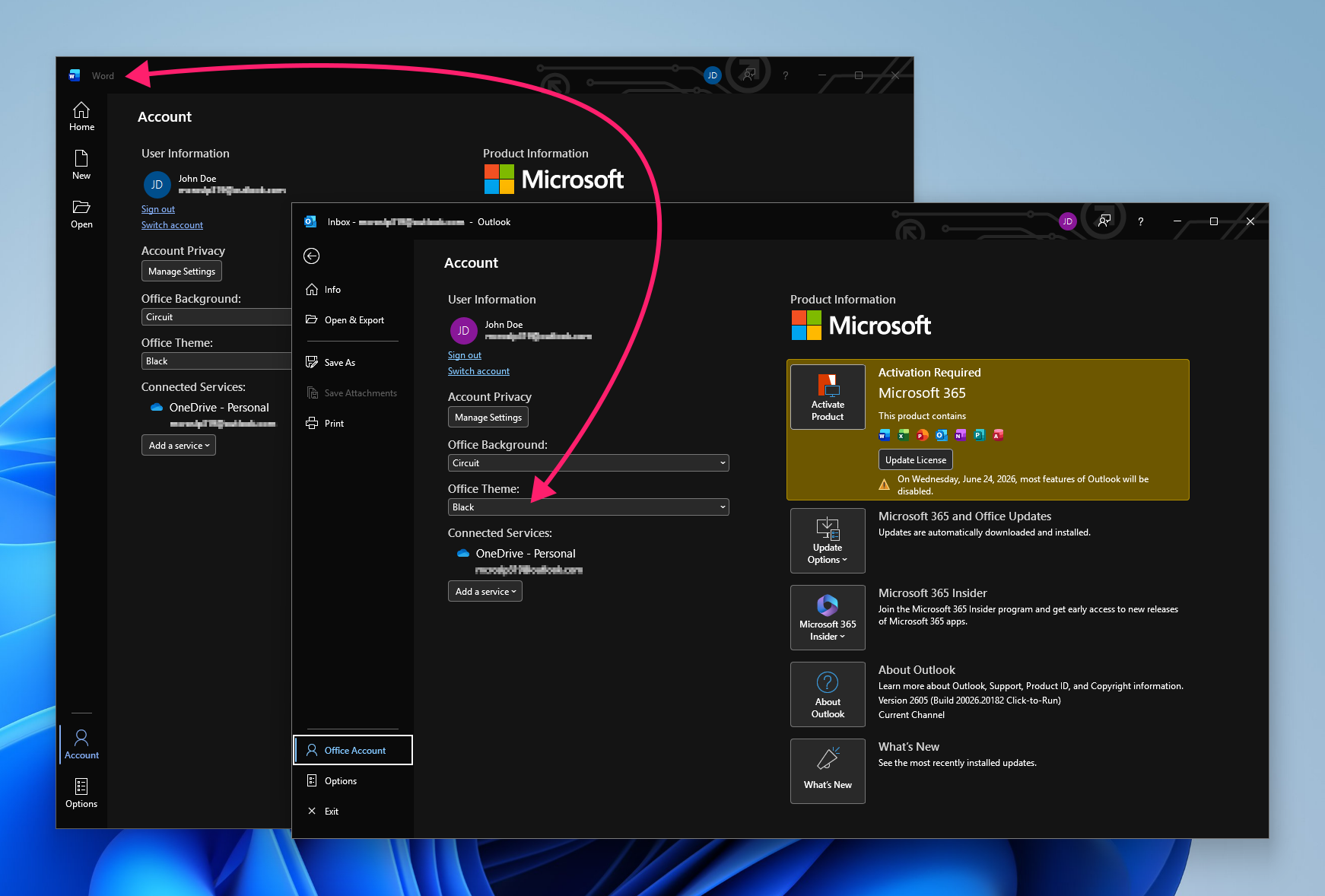
Task: Click Word app icon in title bar
Action: pos(75,75)
